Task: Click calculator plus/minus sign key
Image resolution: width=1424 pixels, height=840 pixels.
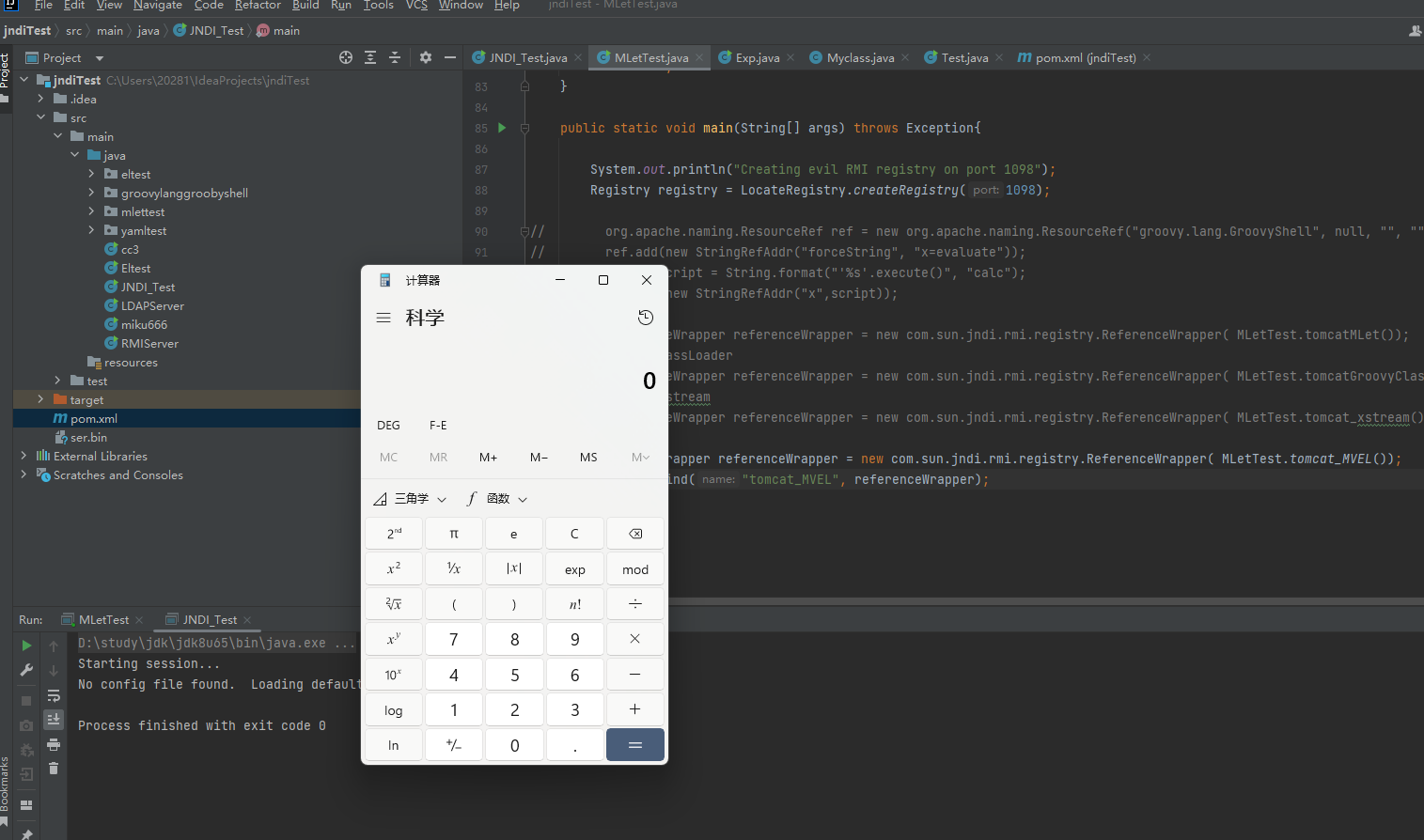Action: click(454, 745)
